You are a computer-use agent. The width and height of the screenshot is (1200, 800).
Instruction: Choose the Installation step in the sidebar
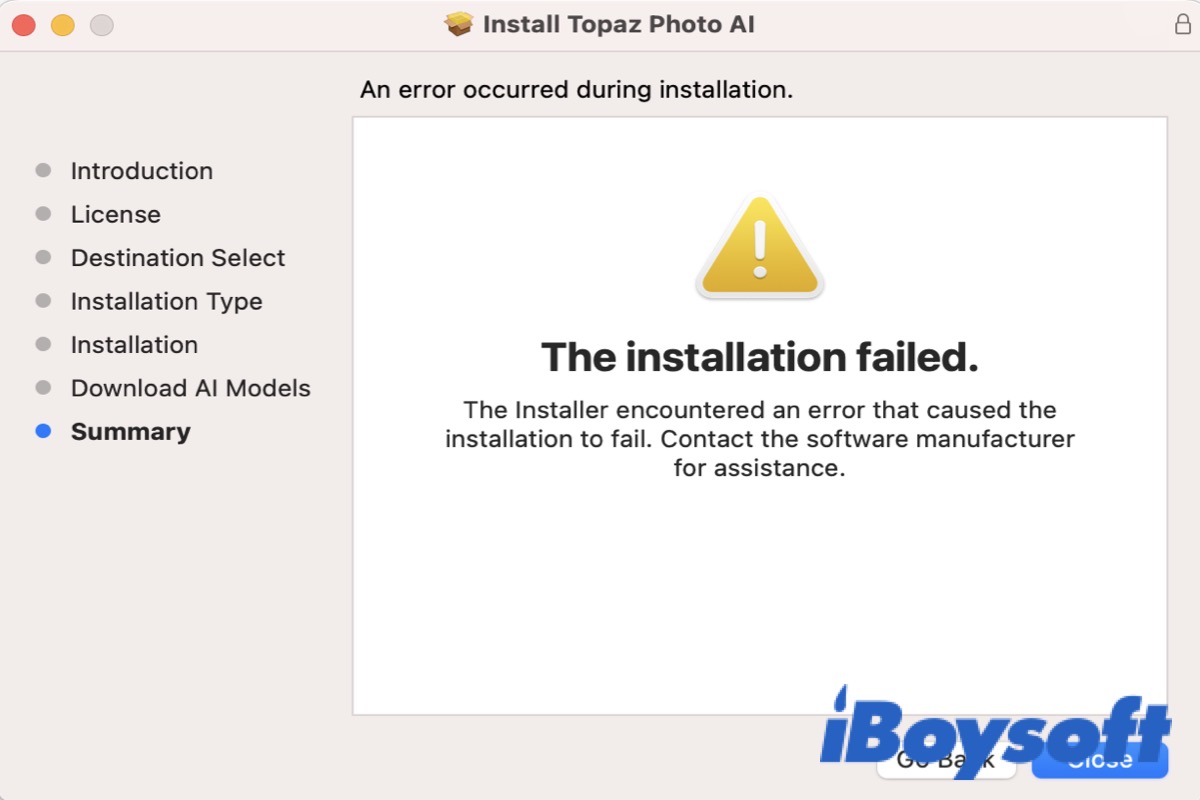pyautogui.click(x=134, y=345)
